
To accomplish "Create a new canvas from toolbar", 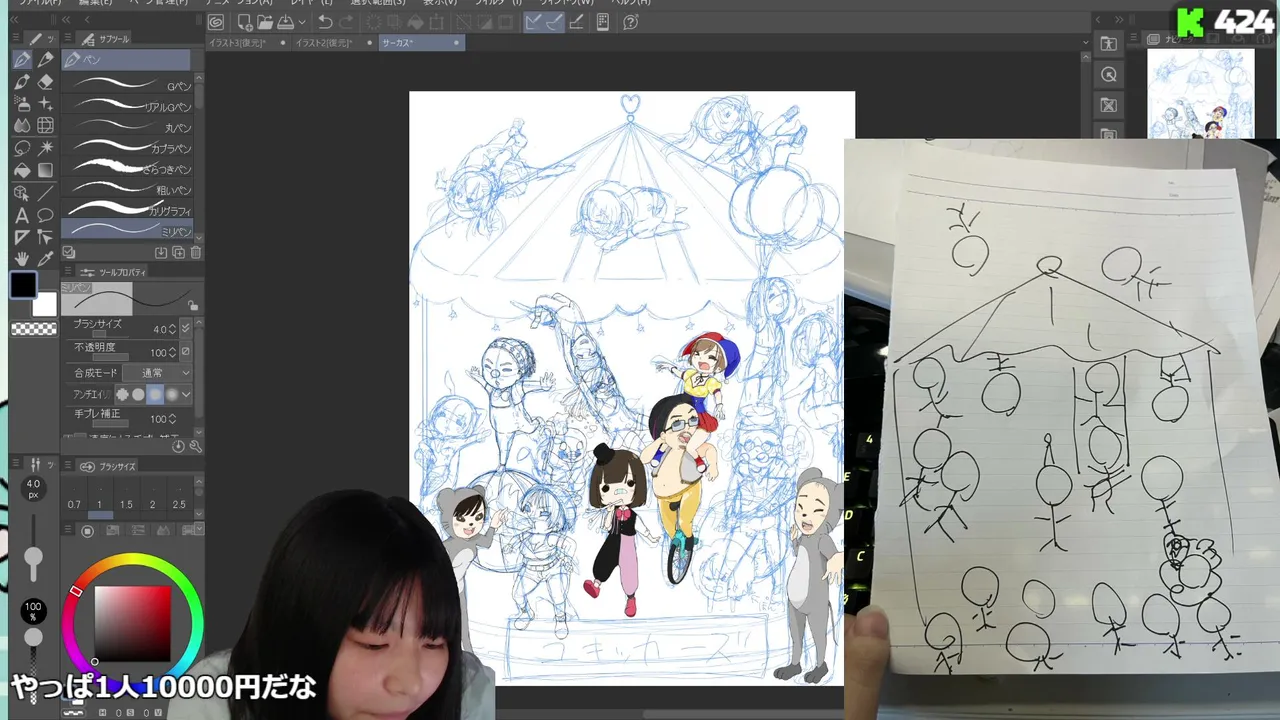I will [x=245, y=22].
